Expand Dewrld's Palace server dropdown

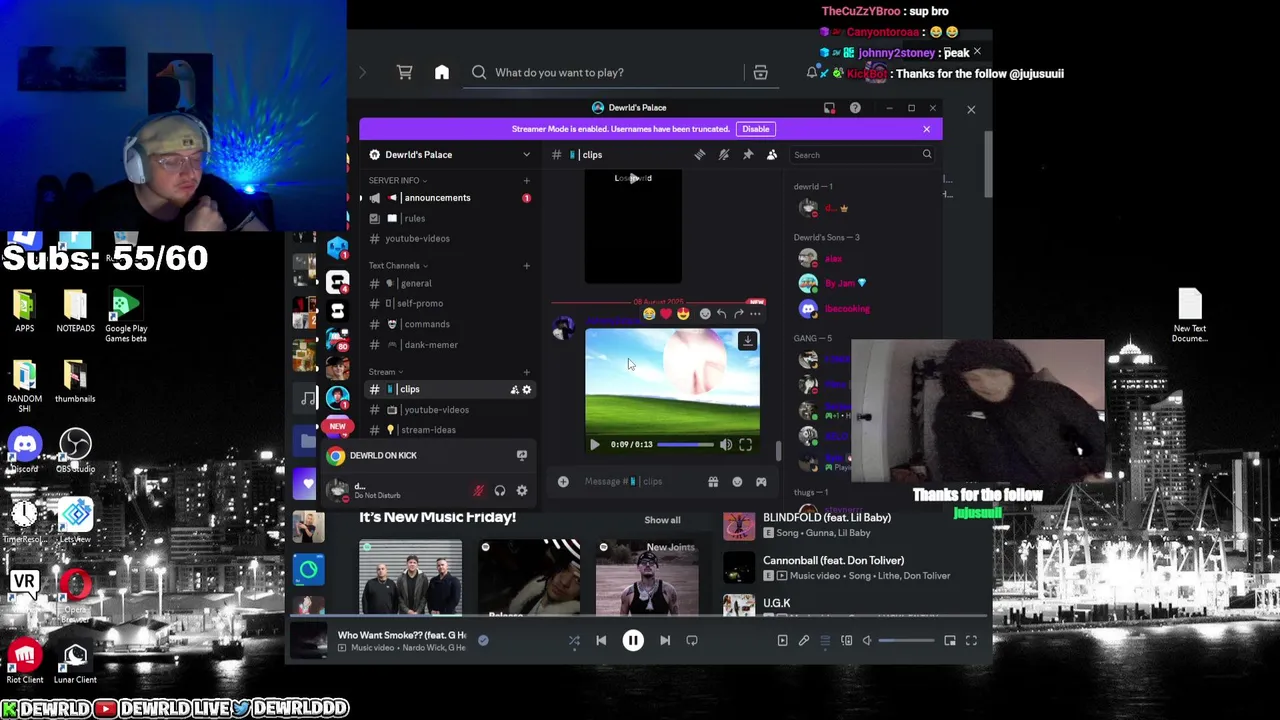[527, 155]
